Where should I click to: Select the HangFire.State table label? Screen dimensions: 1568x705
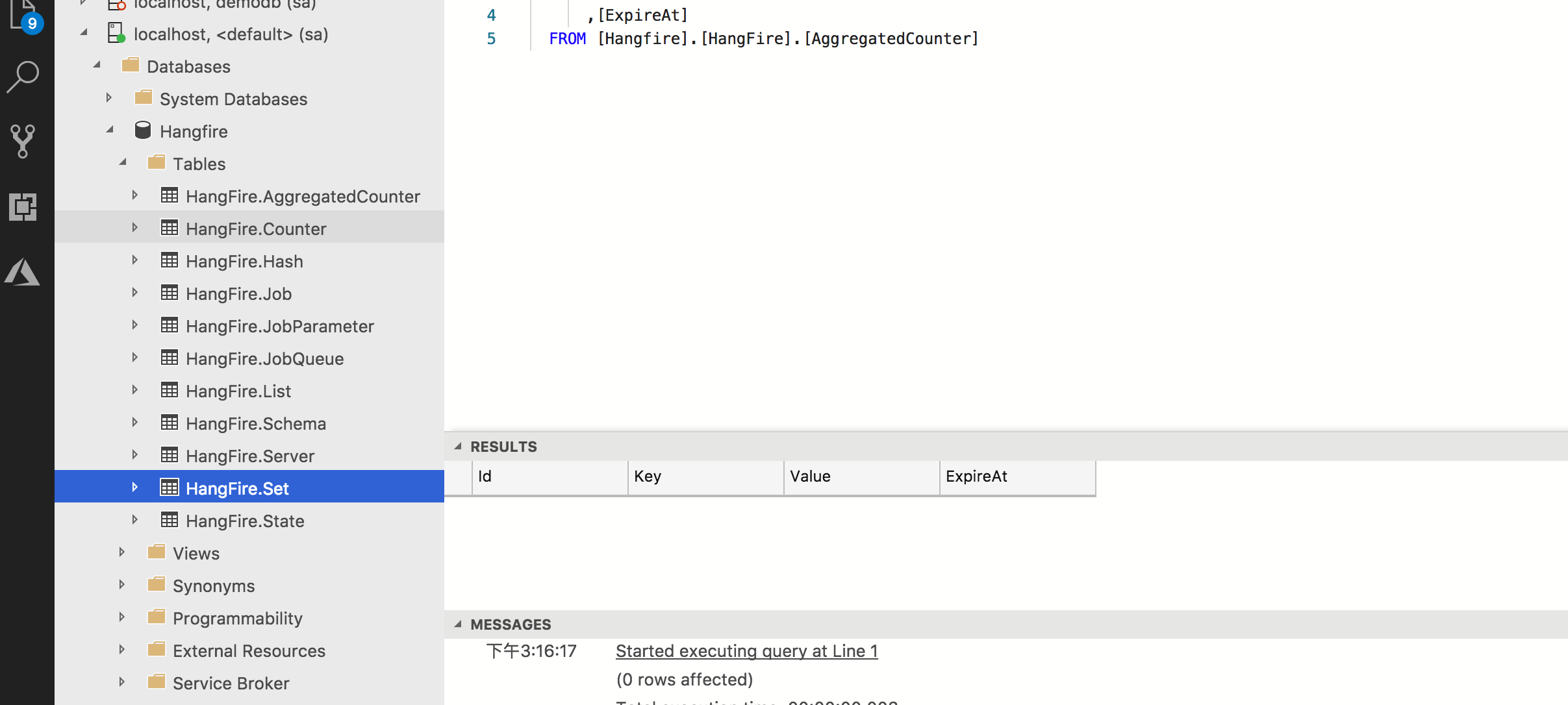[x=245, y=521]
